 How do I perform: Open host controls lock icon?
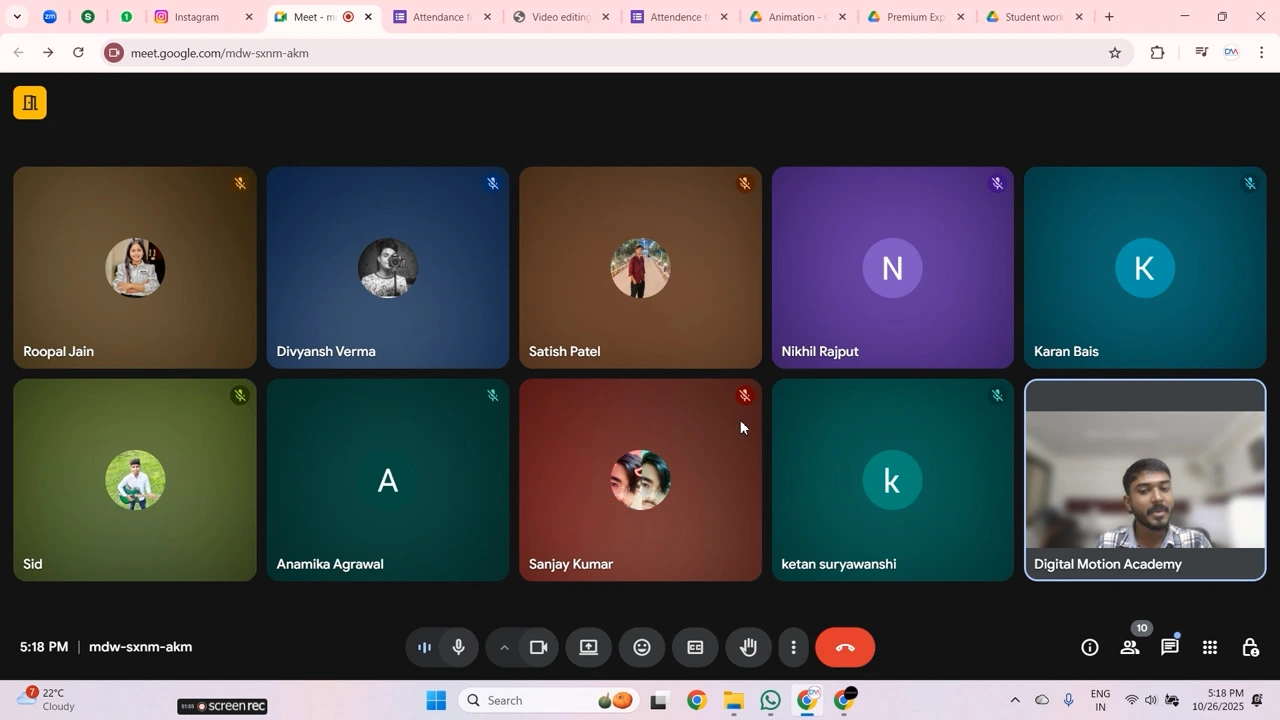point(1250,648)
